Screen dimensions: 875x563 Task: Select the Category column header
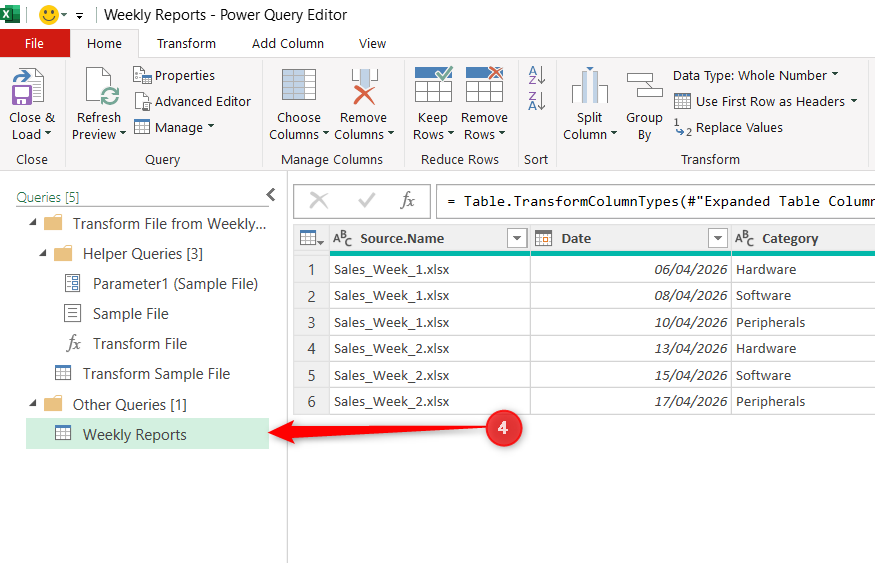coord(804,238)
